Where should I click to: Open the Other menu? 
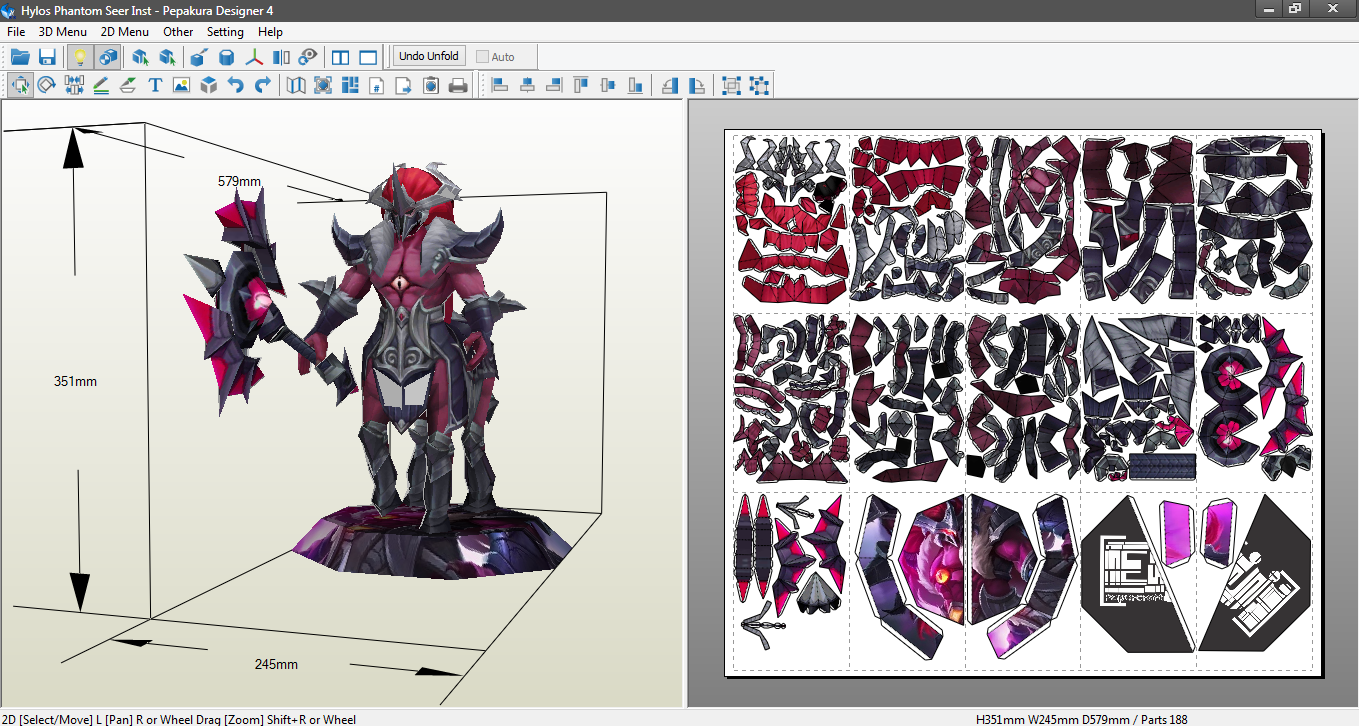click(x=178, y=31)
